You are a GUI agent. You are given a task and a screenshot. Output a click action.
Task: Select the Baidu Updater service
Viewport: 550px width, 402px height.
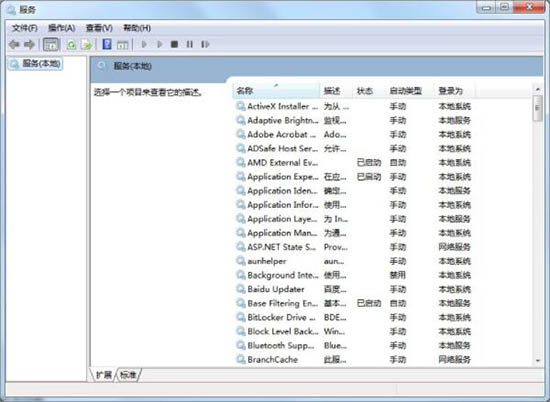click(x=354, y=289)
